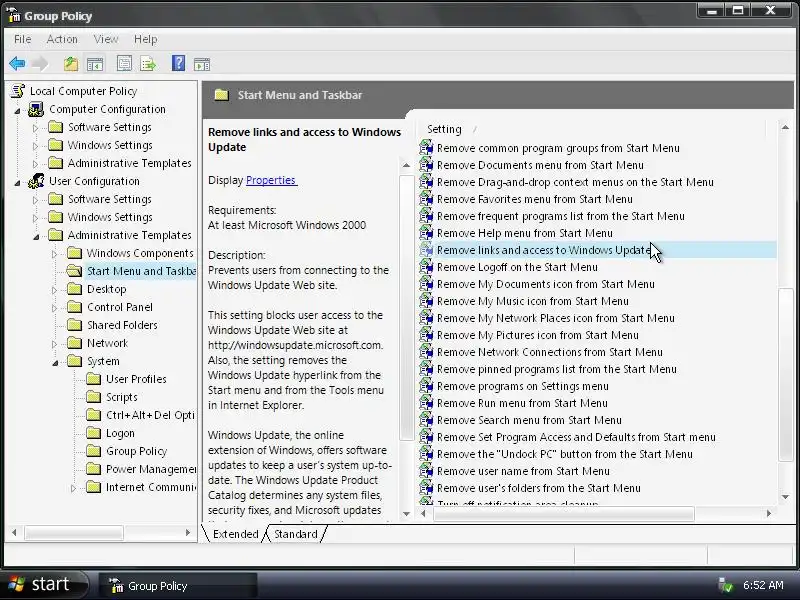Collapse the System tree node
This screenshot has width=800, height=600.
(x=55, y=362)
